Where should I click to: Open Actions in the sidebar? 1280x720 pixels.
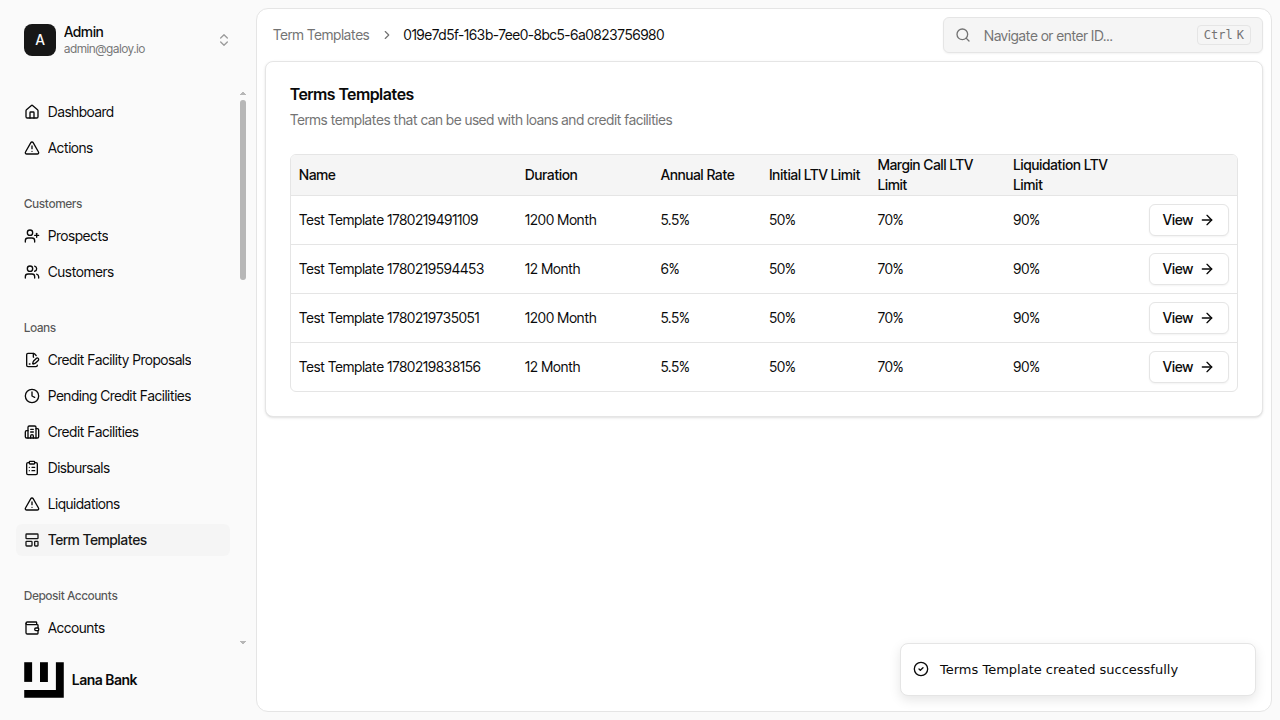[123, 148]
